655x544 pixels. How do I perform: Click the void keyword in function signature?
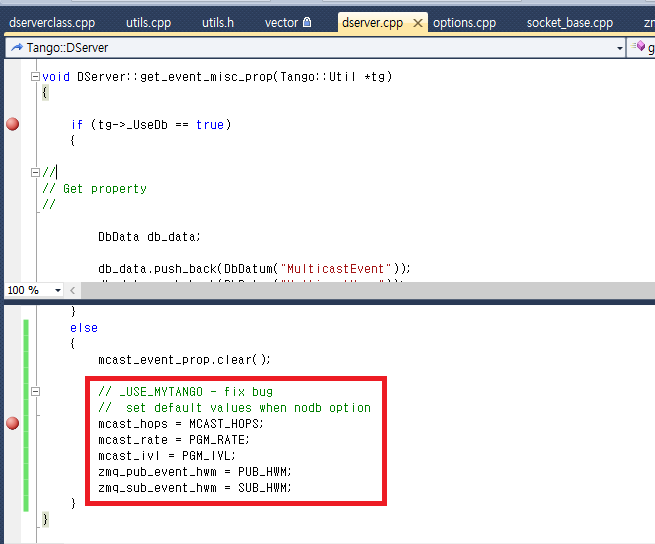(x=56, y=77)
